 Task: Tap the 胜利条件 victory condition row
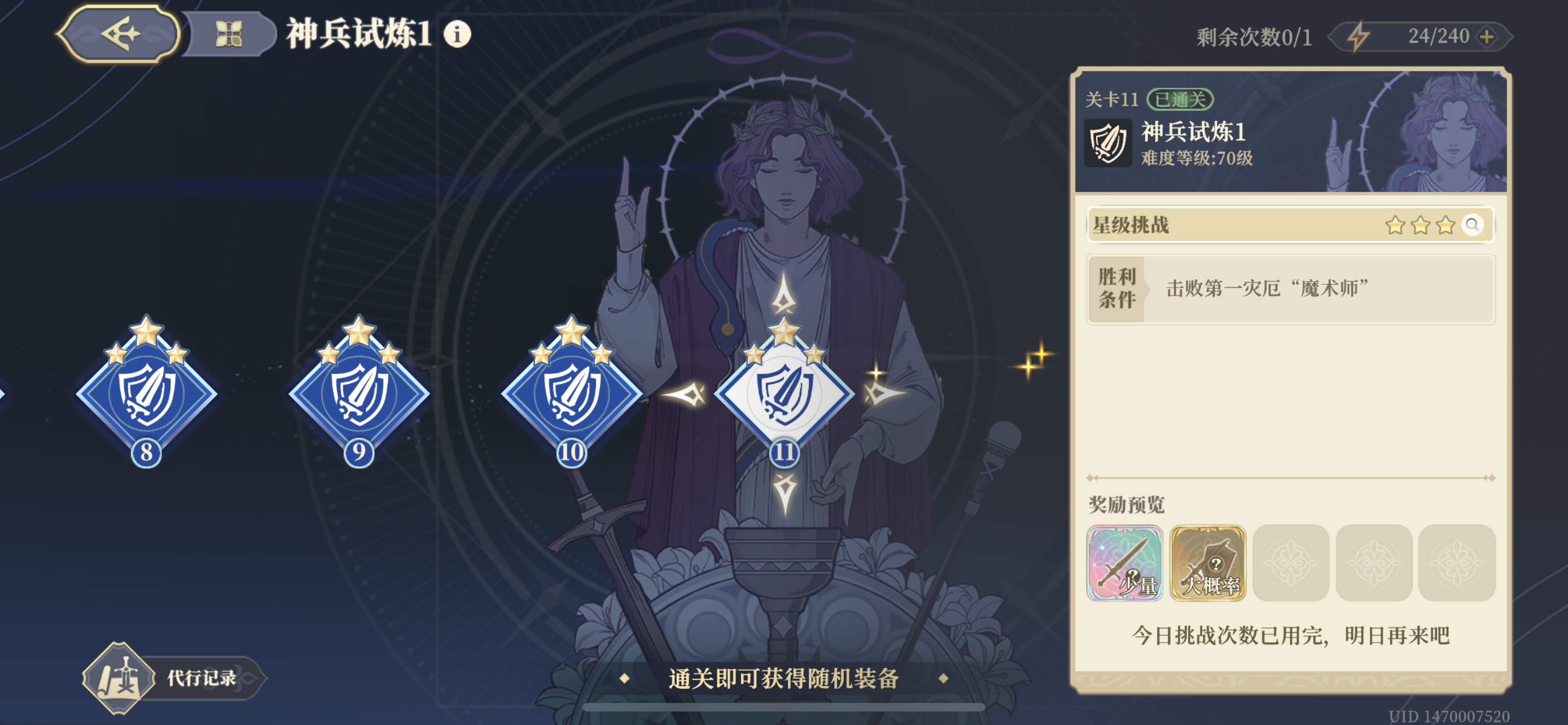[1290, 289]
